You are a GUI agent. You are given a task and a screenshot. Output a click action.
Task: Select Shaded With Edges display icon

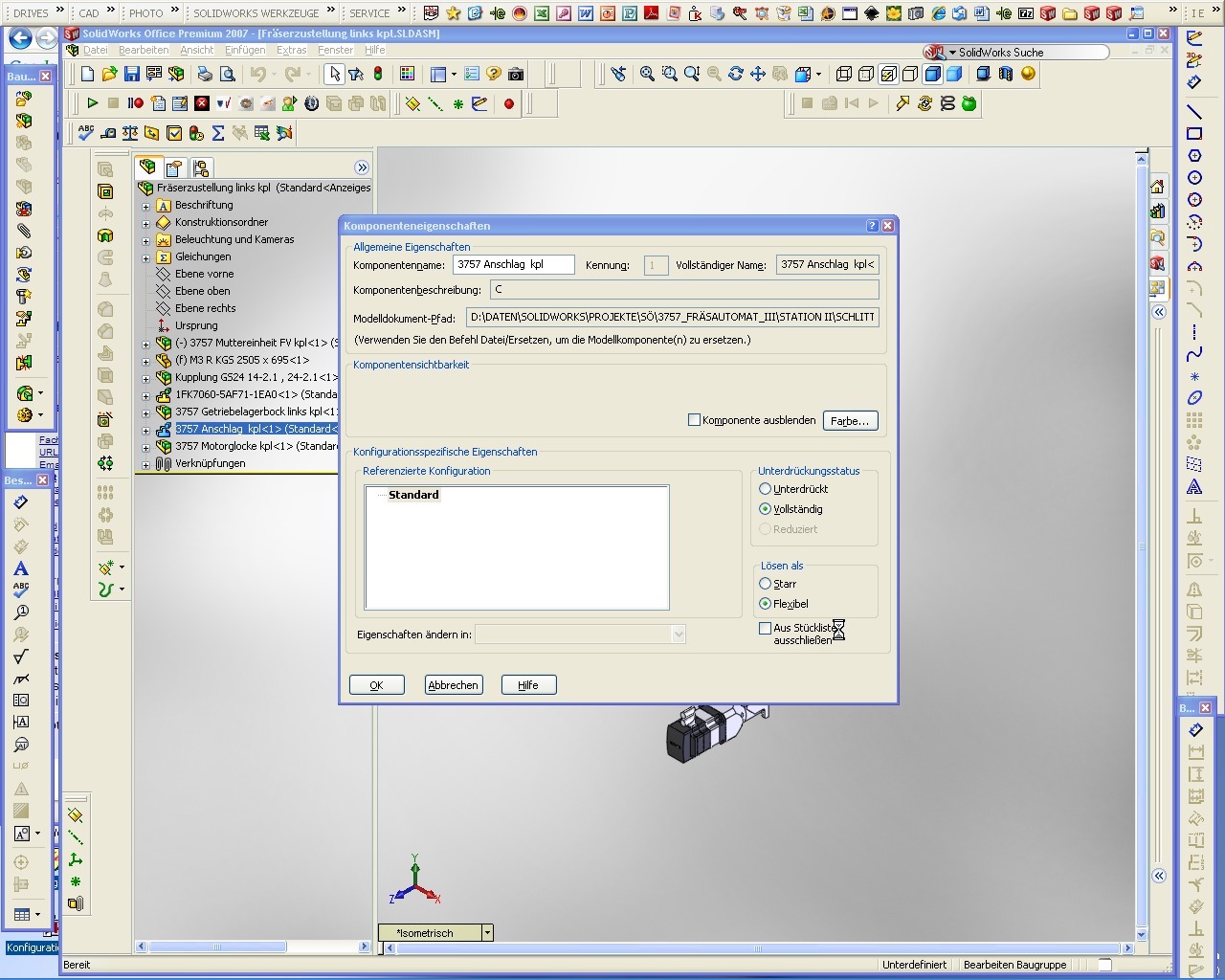pyautogui.click(x=933, y=74)
